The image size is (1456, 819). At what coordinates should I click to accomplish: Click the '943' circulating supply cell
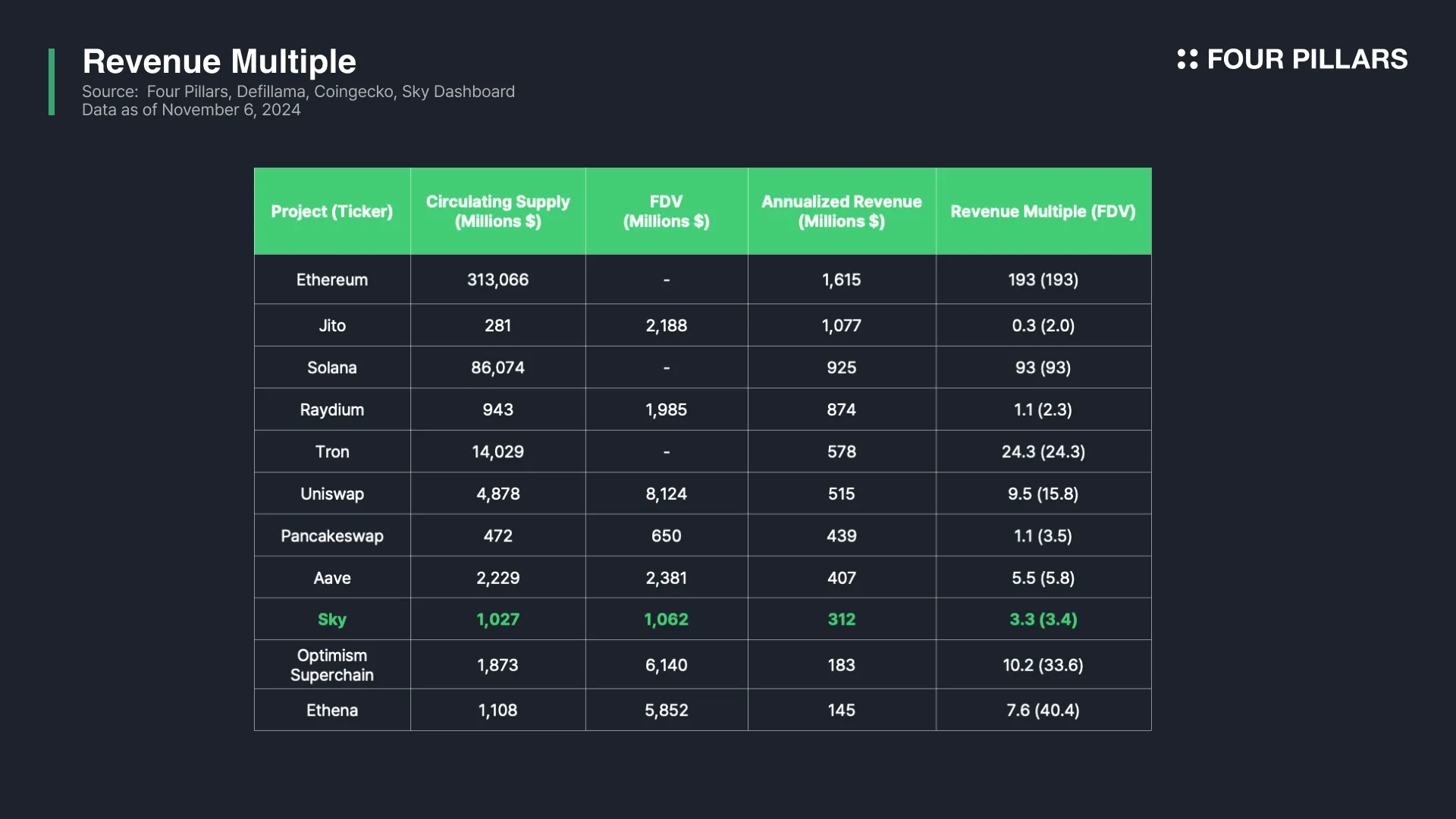pyautogui.click(x=498, y=409)
